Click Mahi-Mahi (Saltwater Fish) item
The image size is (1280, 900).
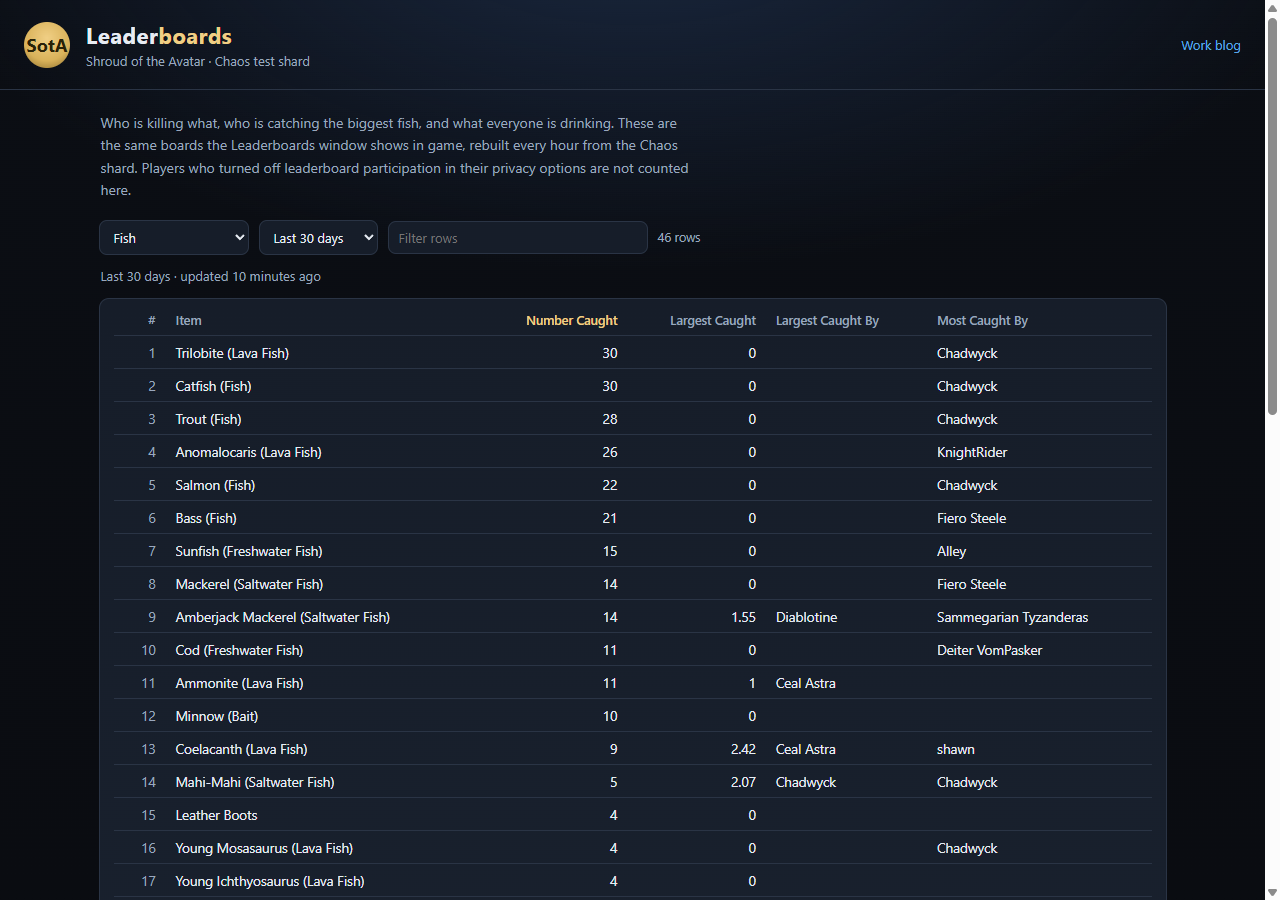[255, 782]
